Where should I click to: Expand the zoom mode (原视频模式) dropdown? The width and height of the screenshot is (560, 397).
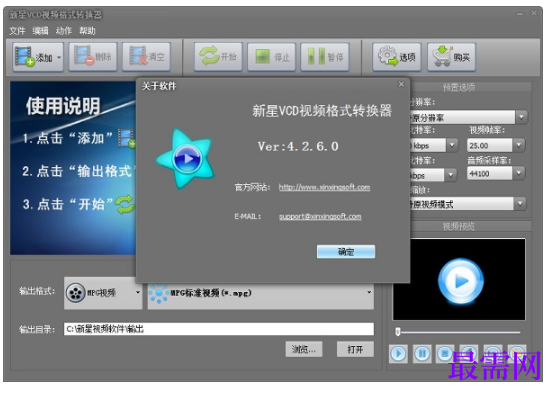(x=520, y=204)
